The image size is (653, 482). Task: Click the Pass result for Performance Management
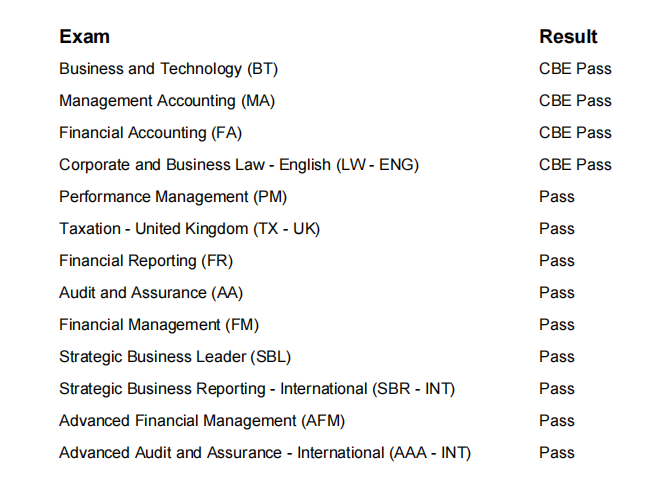[x=557, y=197]
